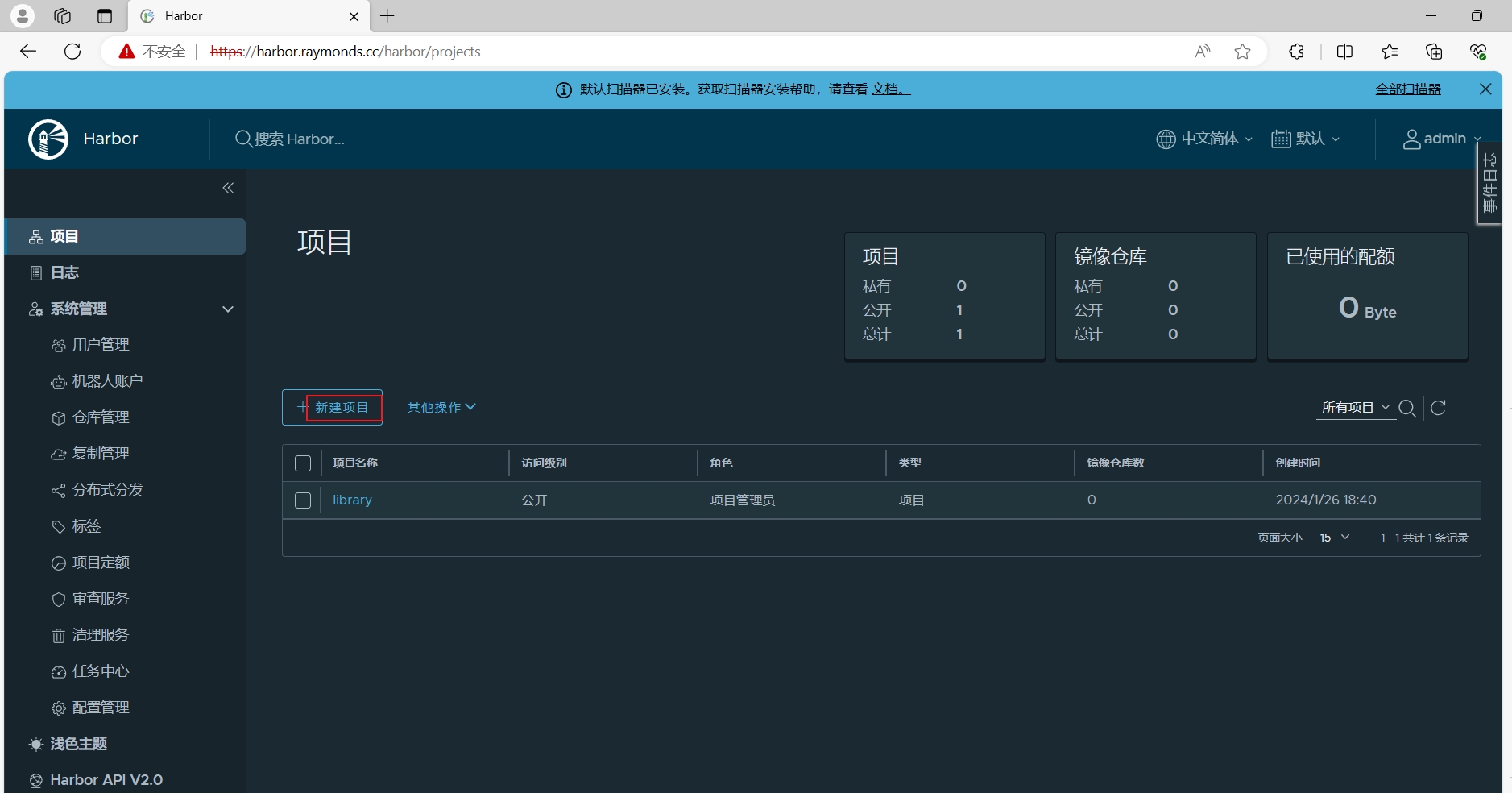Dismiss the scanner info banner
1512x793 pixels.
point(1485,89)
